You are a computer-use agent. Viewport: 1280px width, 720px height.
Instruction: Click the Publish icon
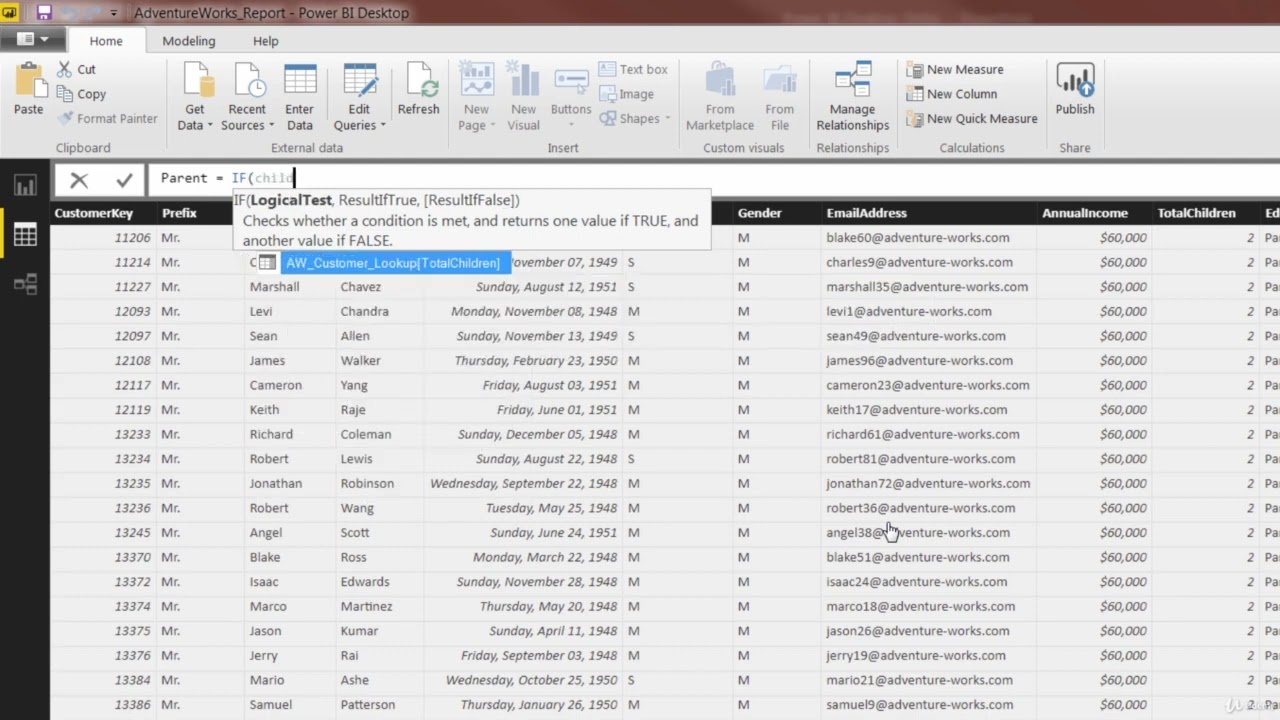[x=1075, y=80]
